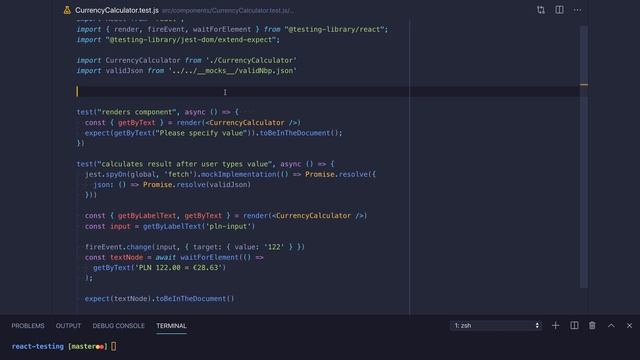This screenshot has height=360, width=640.
Task: Switch to the PROBLEMS tab
Action: pos(28,326)
